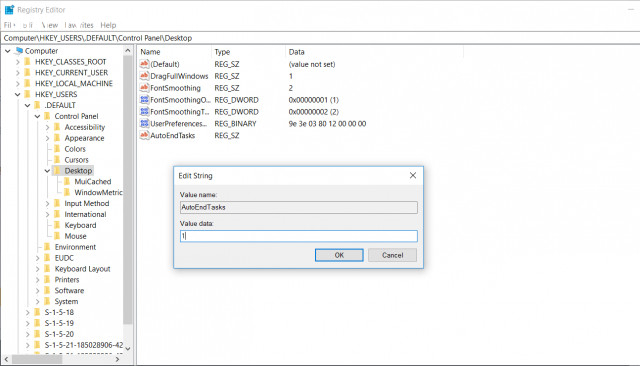
Task: Expand the HKEY_LOCAL_MACHINE key
Action: coord(18,84)
